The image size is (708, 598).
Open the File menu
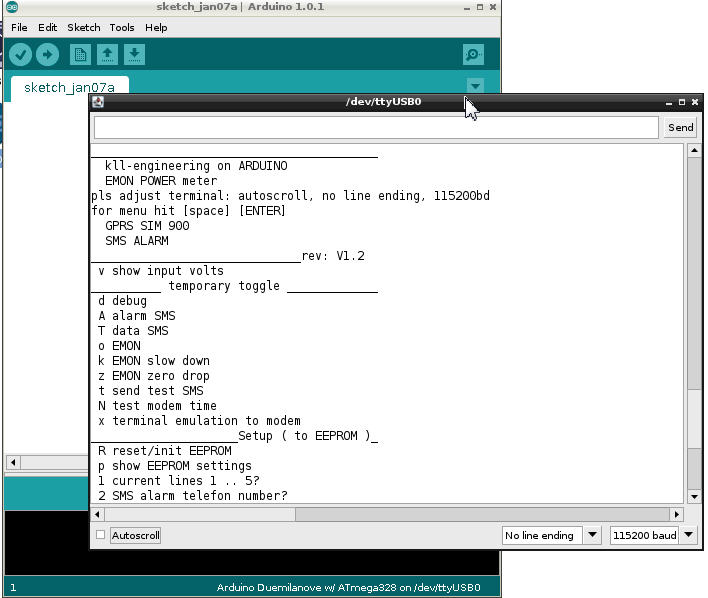(19, 28)
